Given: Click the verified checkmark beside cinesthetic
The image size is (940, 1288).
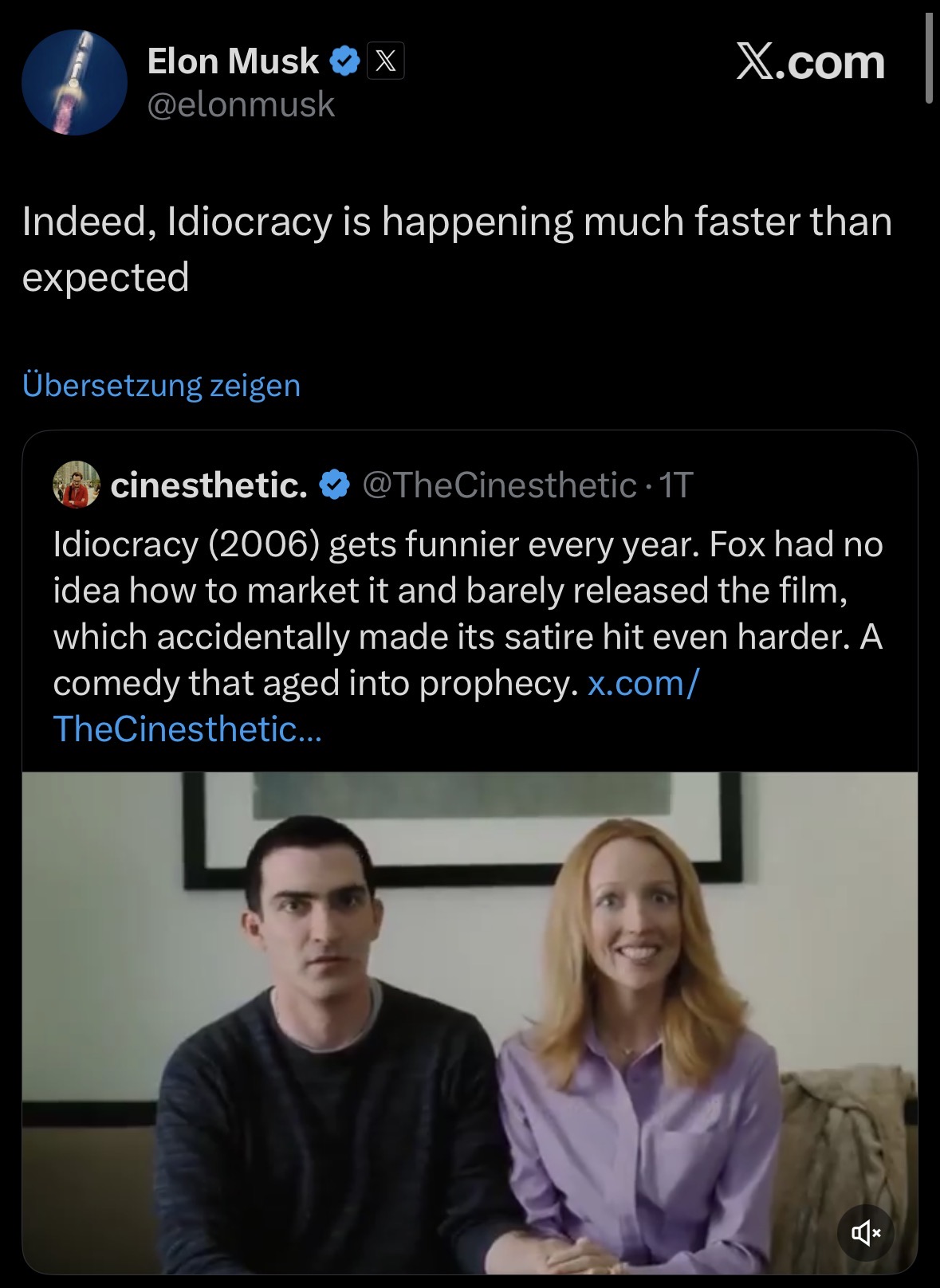Looking at the screenshot, I should tap(335, 485).
